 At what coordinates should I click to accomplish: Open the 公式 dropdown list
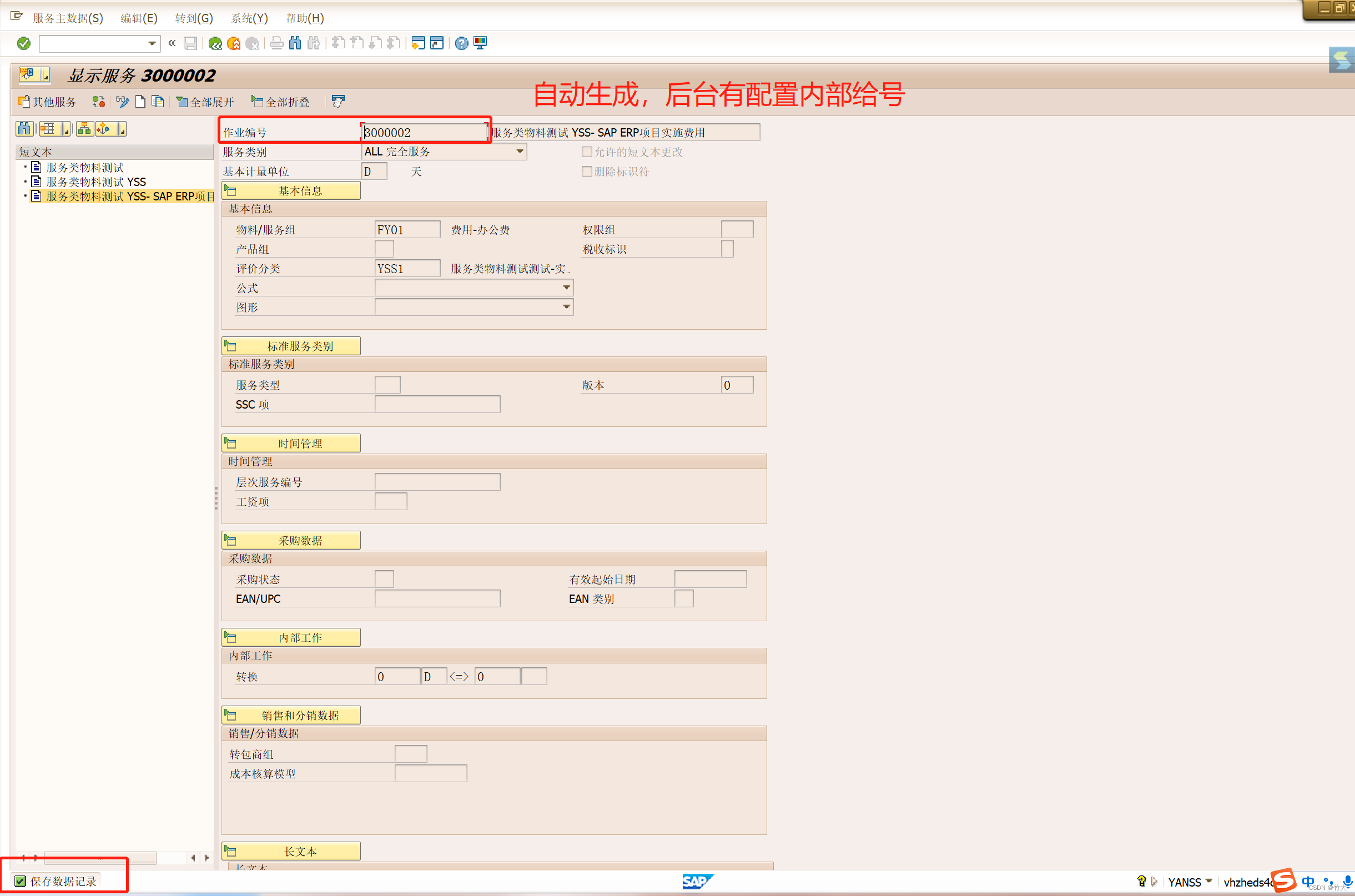pyautogui.click(x=566, y=288)
